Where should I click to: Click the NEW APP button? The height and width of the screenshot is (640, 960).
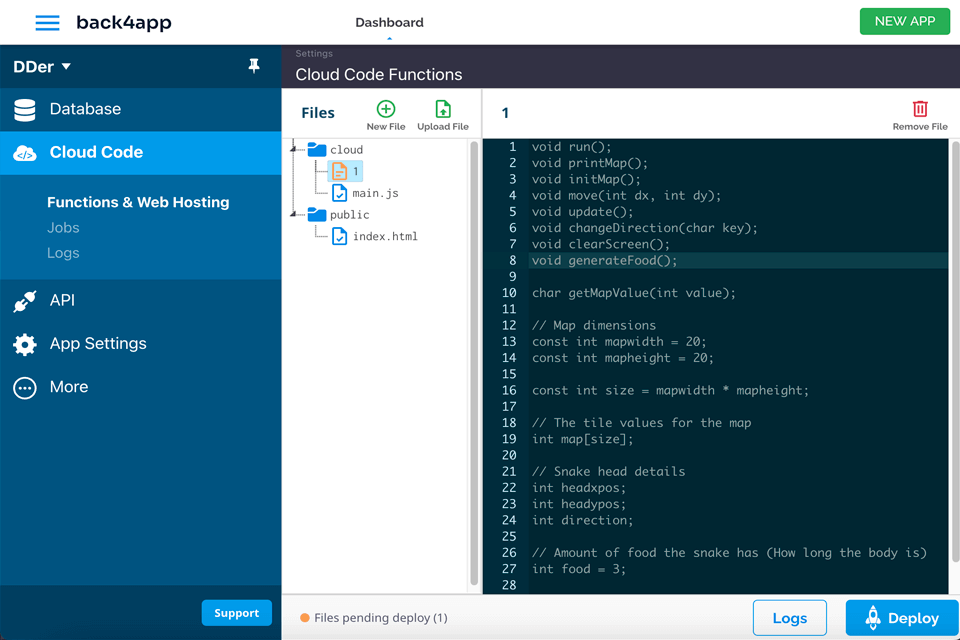click(904, 21)
